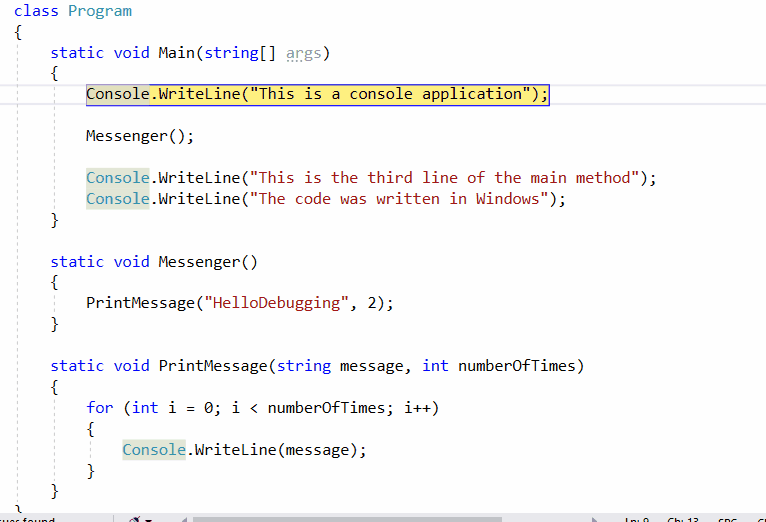The width and height of the screenshot is (766, 522).
Task: Click the "class" keyword on the first line
Action: 36,11
